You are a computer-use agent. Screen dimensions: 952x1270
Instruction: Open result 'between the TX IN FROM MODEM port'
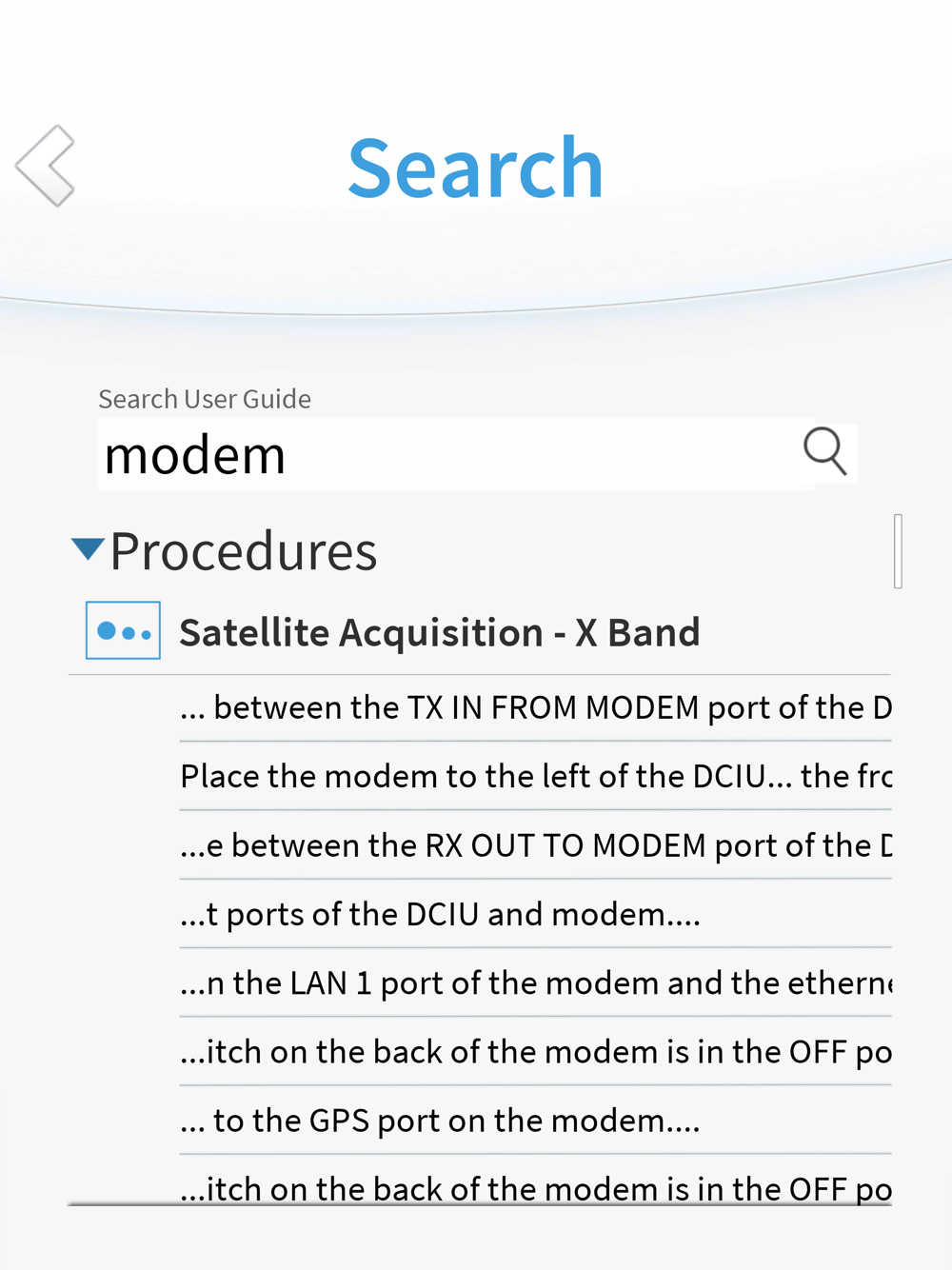[x=536, y=707]
